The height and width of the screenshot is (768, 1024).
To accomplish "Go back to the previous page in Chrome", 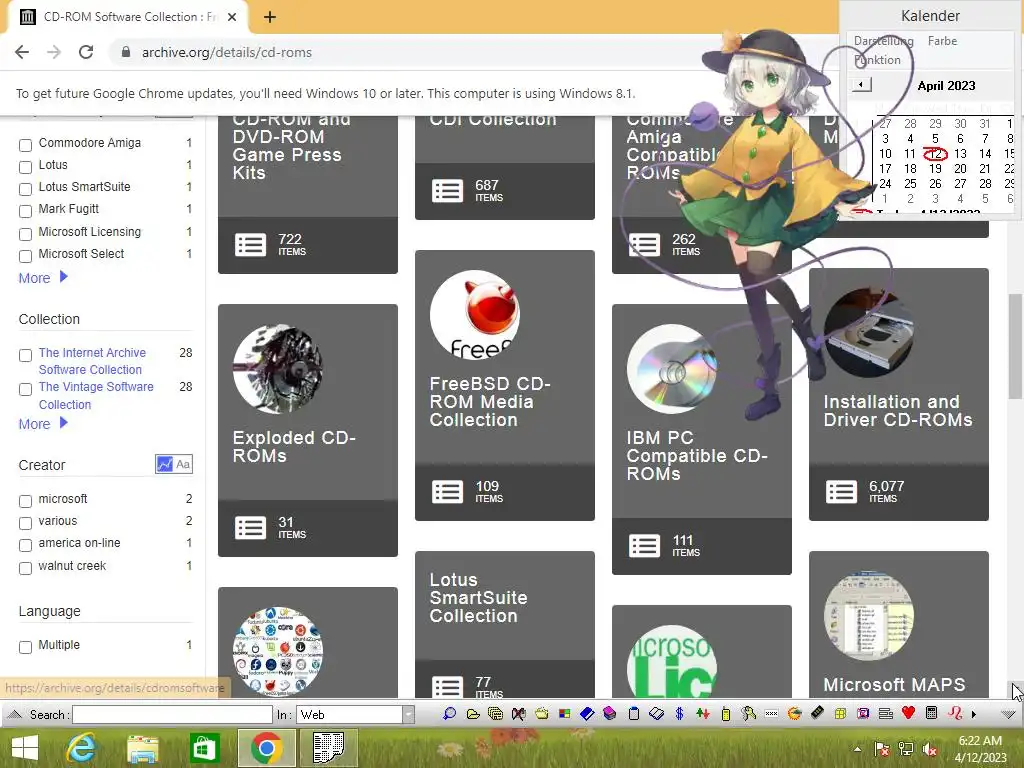I will (x=22, y=52).
